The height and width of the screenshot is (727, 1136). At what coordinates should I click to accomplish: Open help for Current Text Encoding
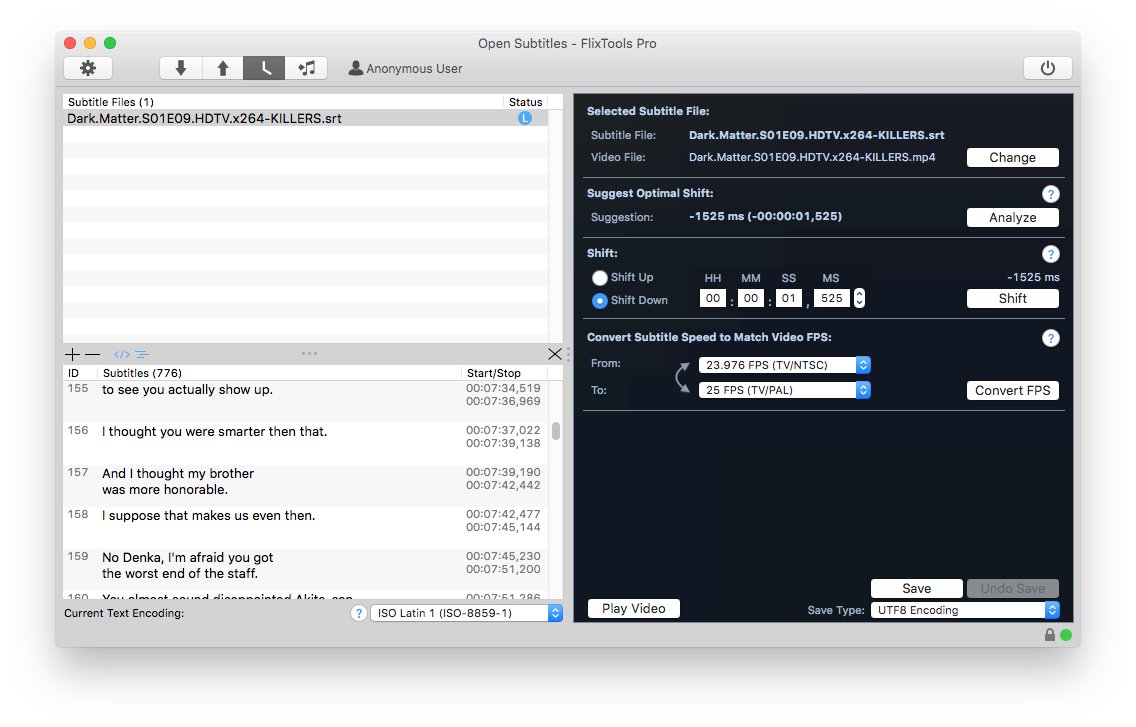click(x=359, y=613)
